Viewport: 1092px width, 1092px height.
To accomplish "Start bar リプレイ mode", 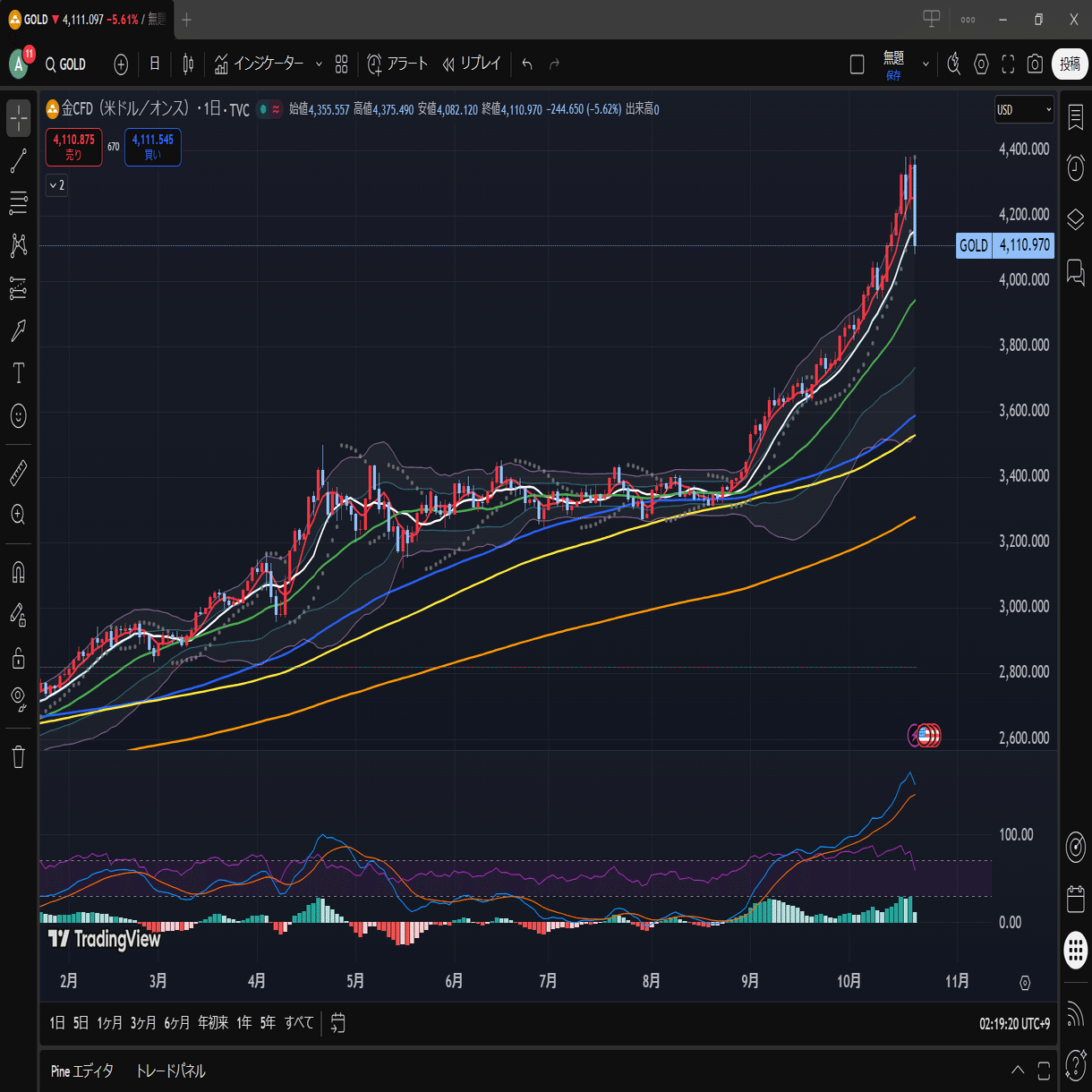I will pos(472,64).
